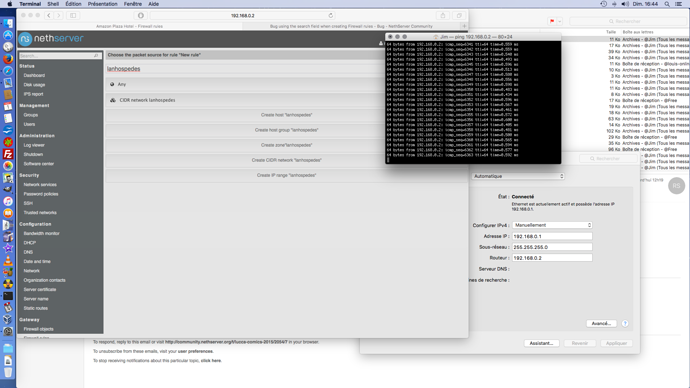This screenshot has width=690, height=388.
Task: Open Édition menu
Action: click(73, 4)
